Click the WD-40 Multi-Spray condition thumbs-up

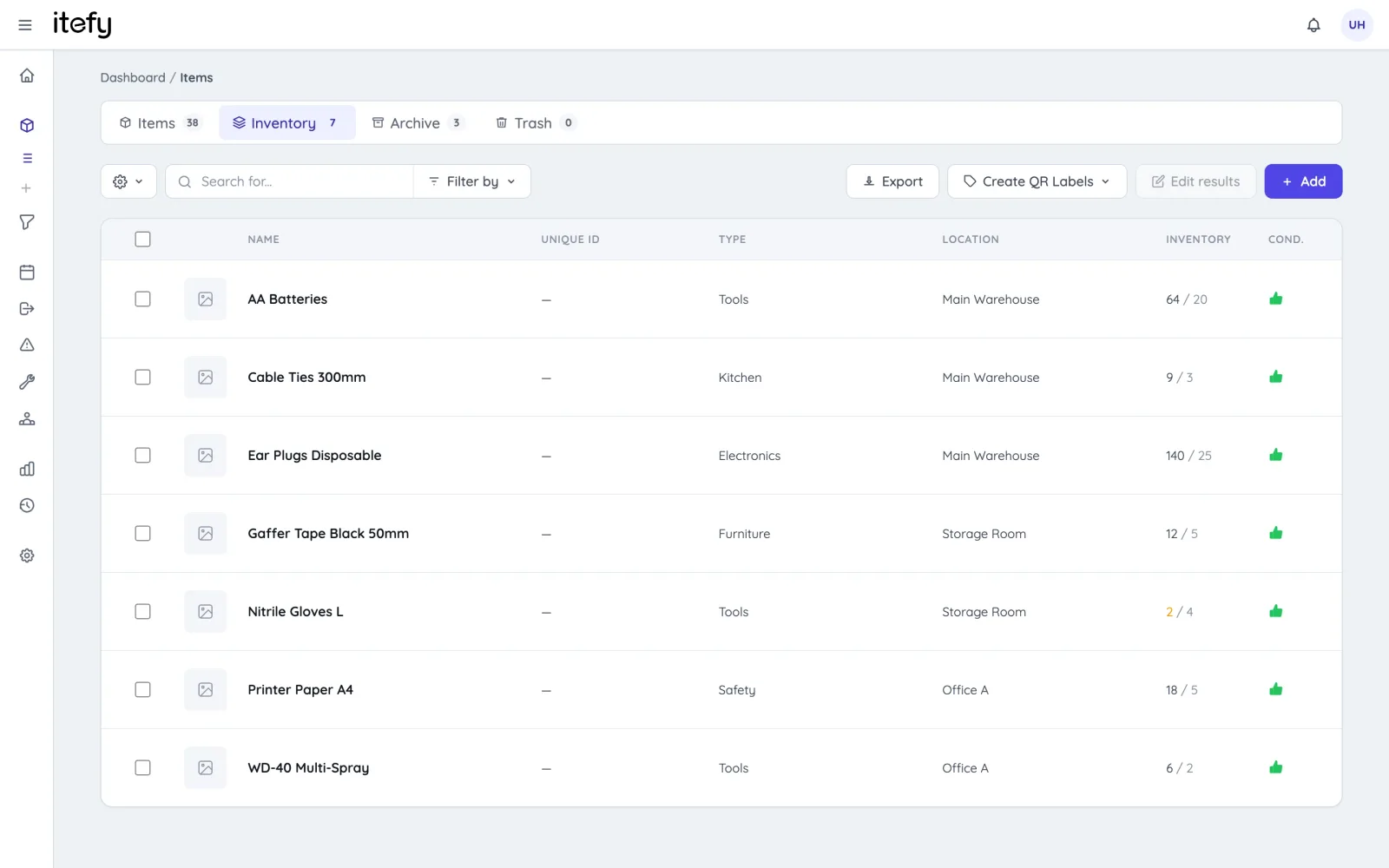tap(1275, 767)
